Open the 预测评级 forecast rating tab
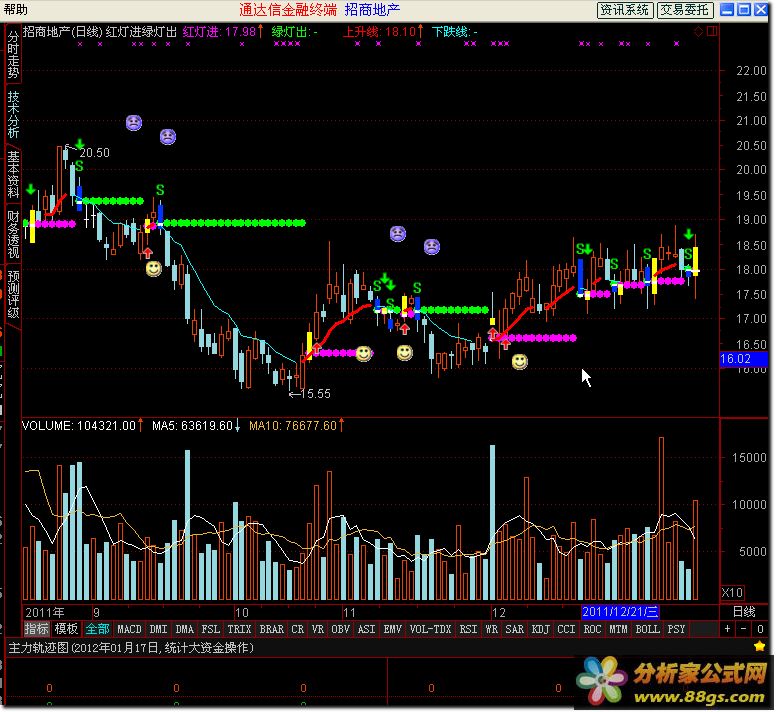The width and height of the screenshot is (776, 712). 13,294
